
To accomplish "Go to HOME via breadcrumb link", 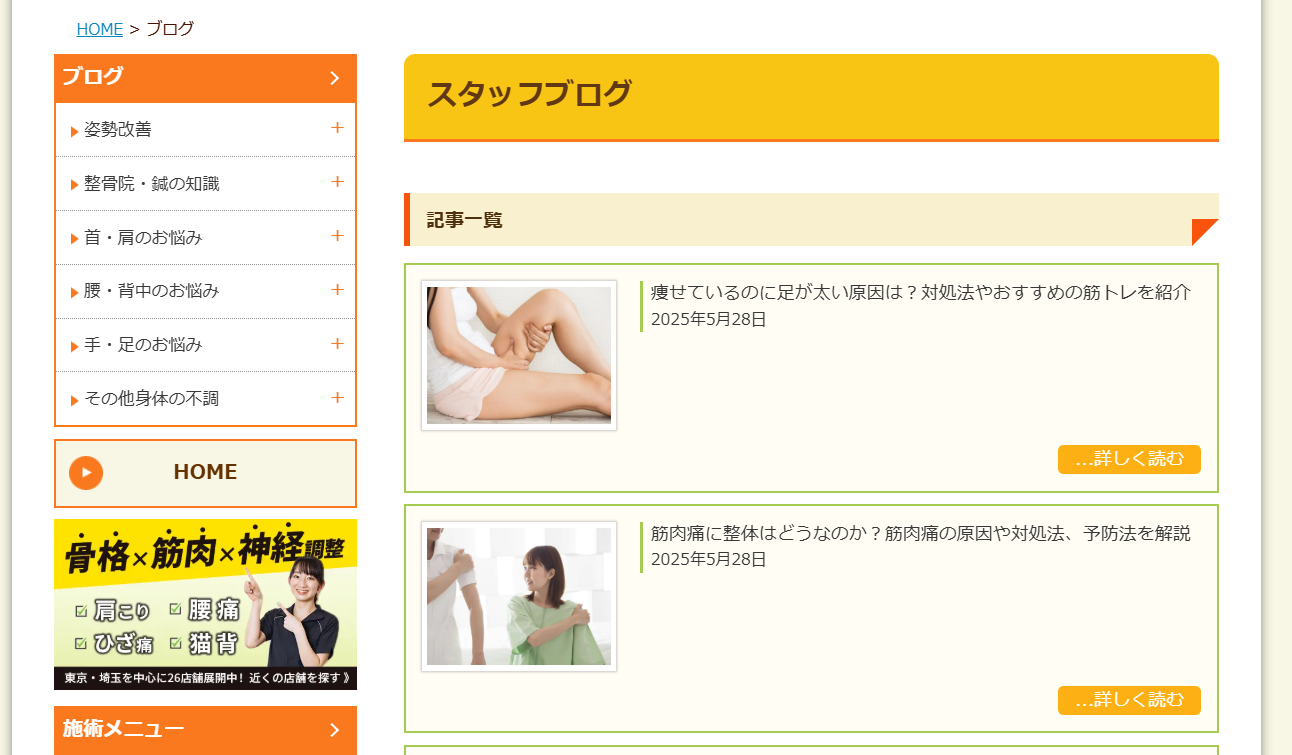I will [99, 29].
